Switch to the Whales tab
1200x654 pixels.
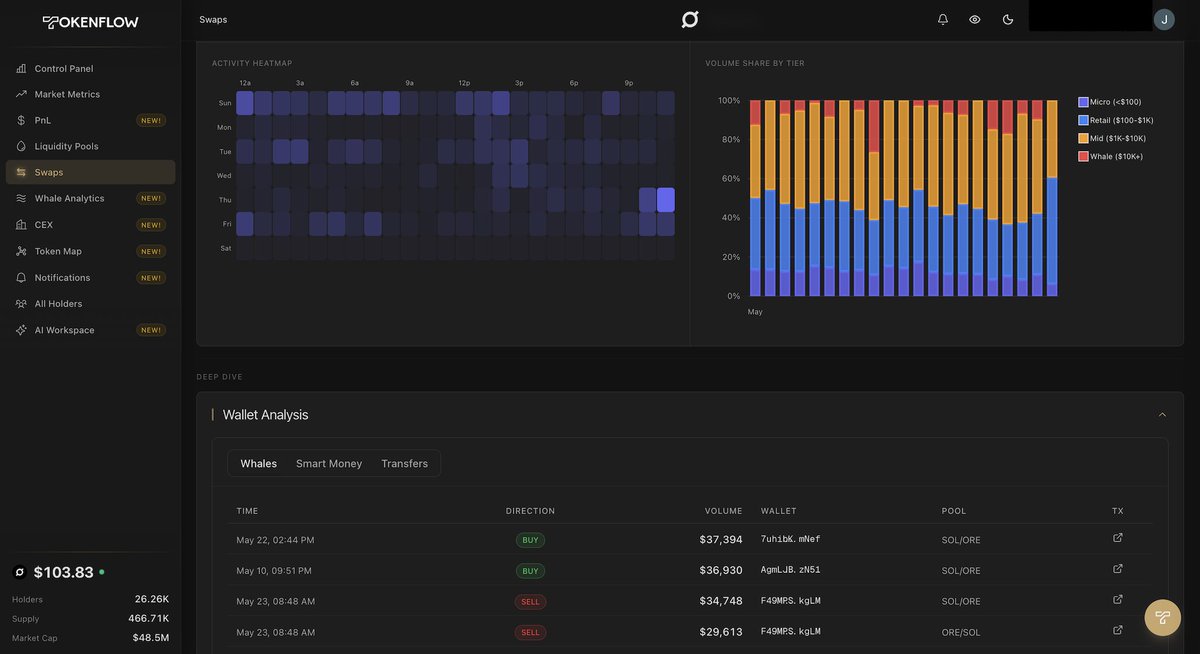point(259,463)
